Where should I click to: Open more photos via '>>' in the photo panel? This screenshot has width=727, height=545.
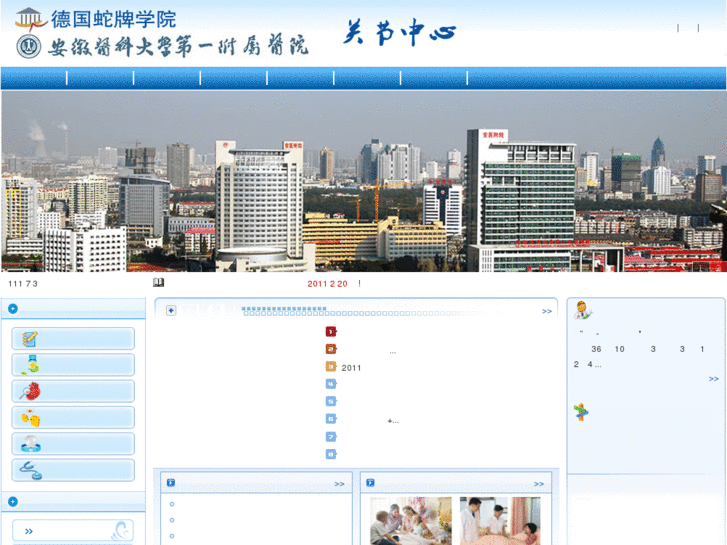tap(538, 484)
